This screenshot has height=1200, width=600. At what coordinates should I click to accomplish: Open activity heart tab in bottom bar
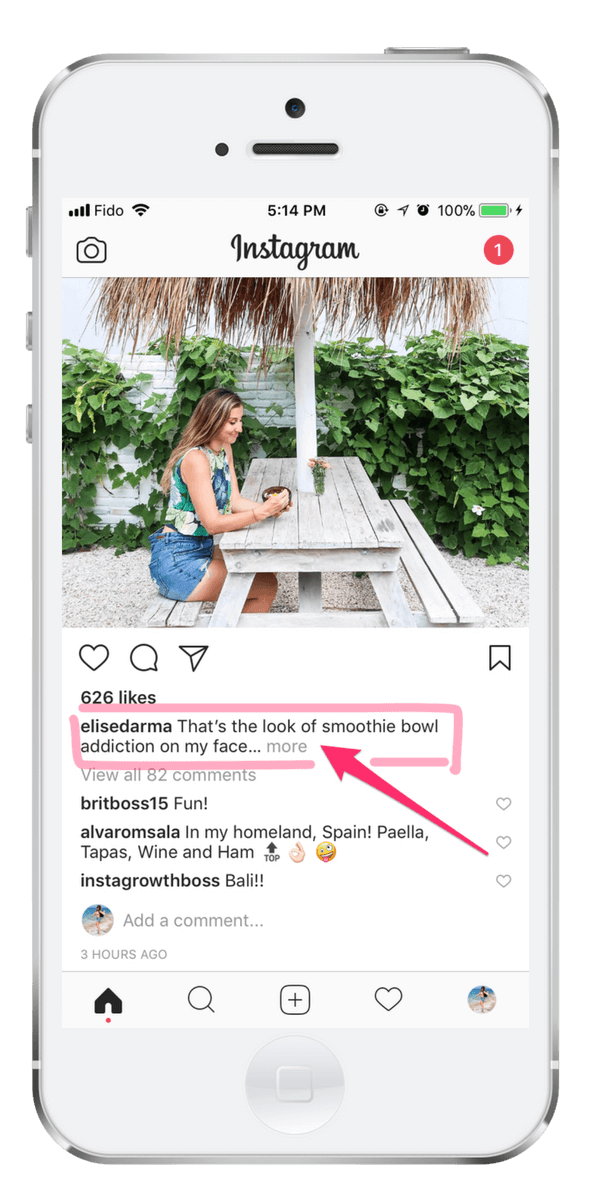click(388, 999)
